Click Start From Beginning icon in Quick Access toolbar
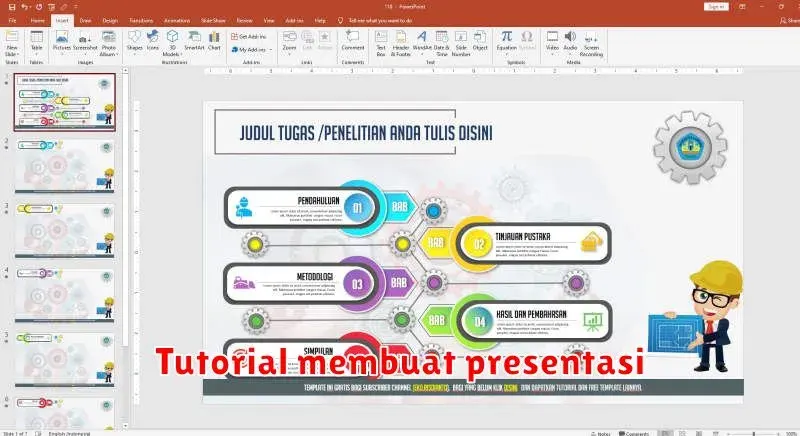Image resolution: width=800 pixels, height=436 pixels. click(x=52, y=7)
